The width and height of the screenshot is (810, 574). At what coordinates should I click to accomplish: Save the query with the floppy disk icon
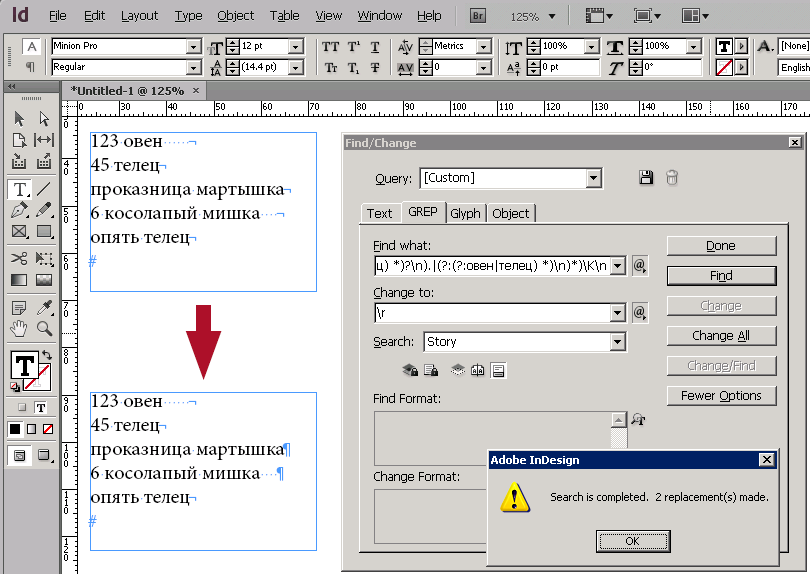coord(646,178)
